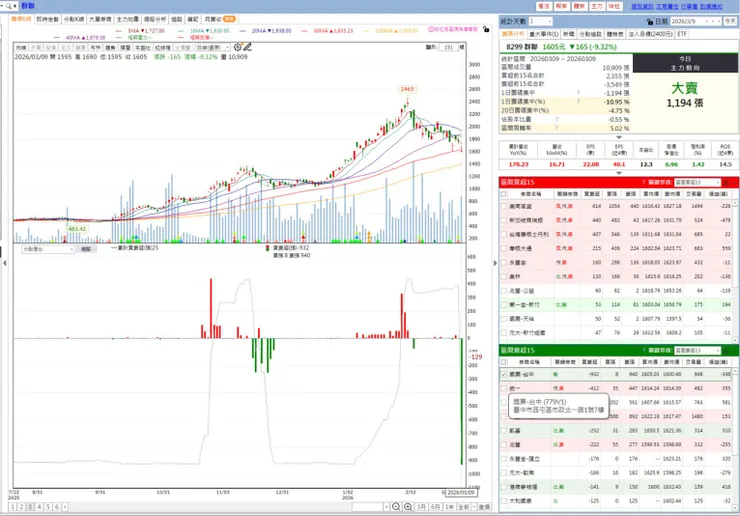Click the red icon in 區間買超15 header
This screenshot has width=740, height=516.
click(x=726, y=182)
